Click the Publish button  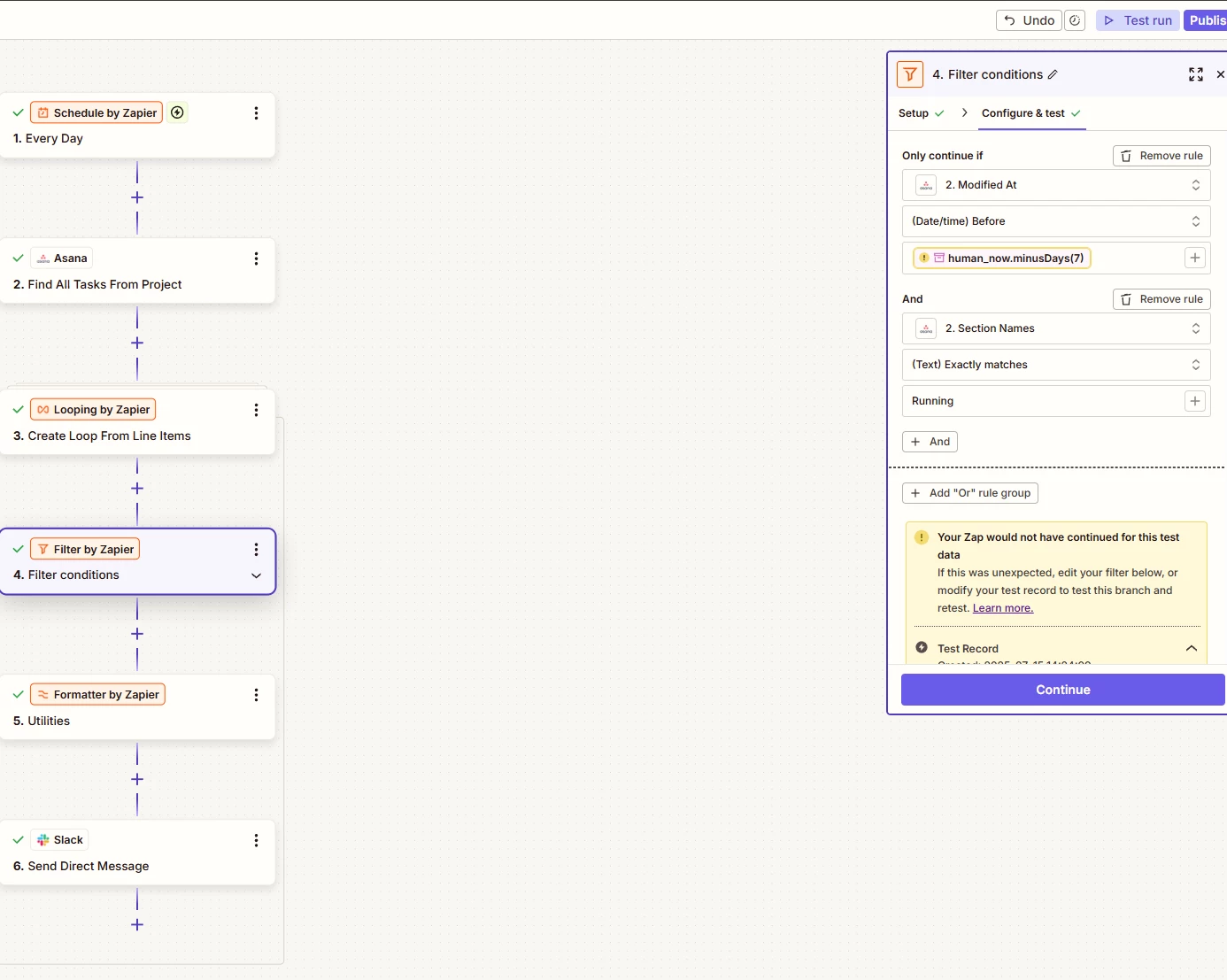tap(1206, 20)
